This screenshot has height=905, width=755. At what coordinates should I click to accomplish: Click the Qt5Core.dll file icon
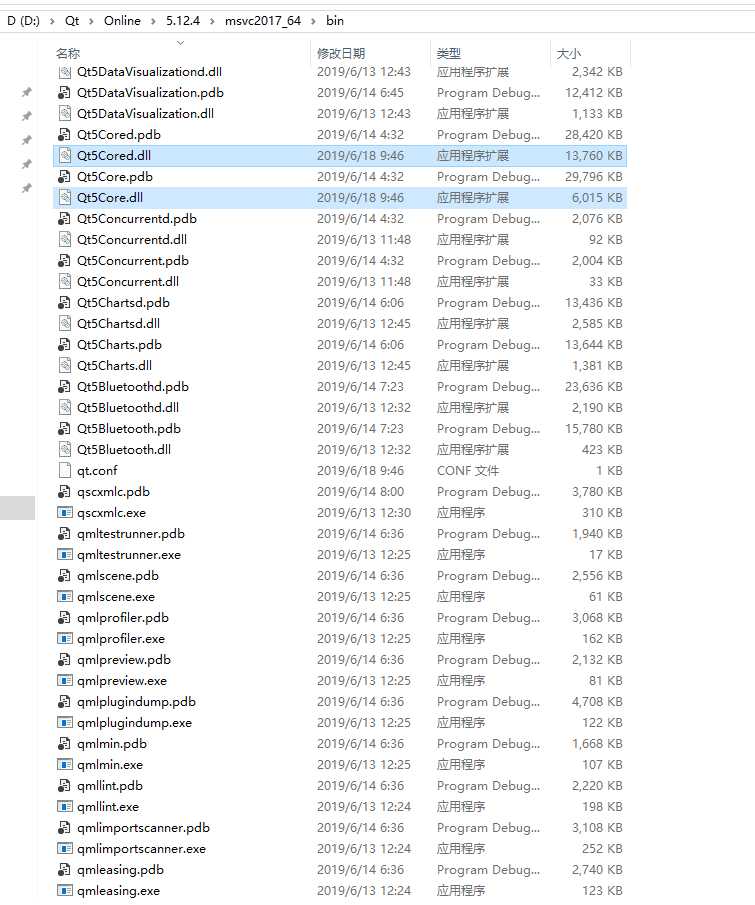pyautogui.click(x=65, y=197)
